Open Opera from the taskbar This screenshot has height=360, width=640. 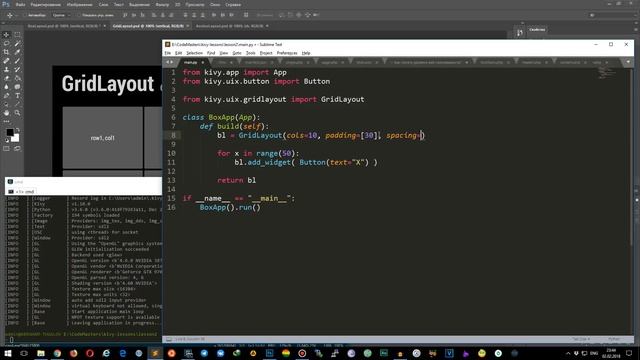(x=90, y=353)
